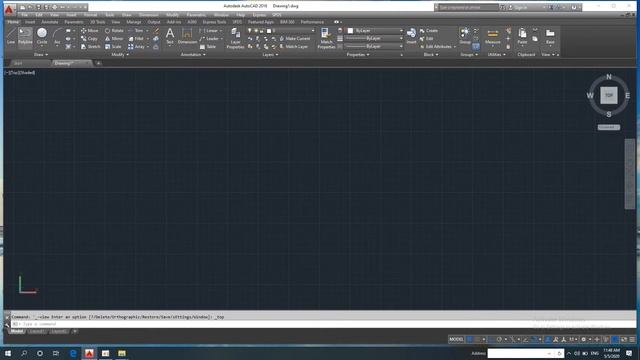Click the Move tool
Screen dimensions: 640x360
(89, 31)
